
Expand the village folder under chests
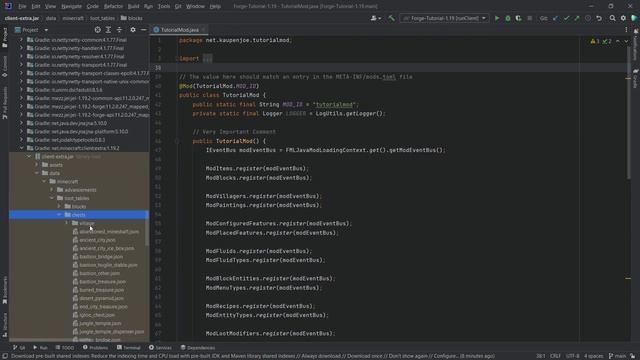(67, 223)
